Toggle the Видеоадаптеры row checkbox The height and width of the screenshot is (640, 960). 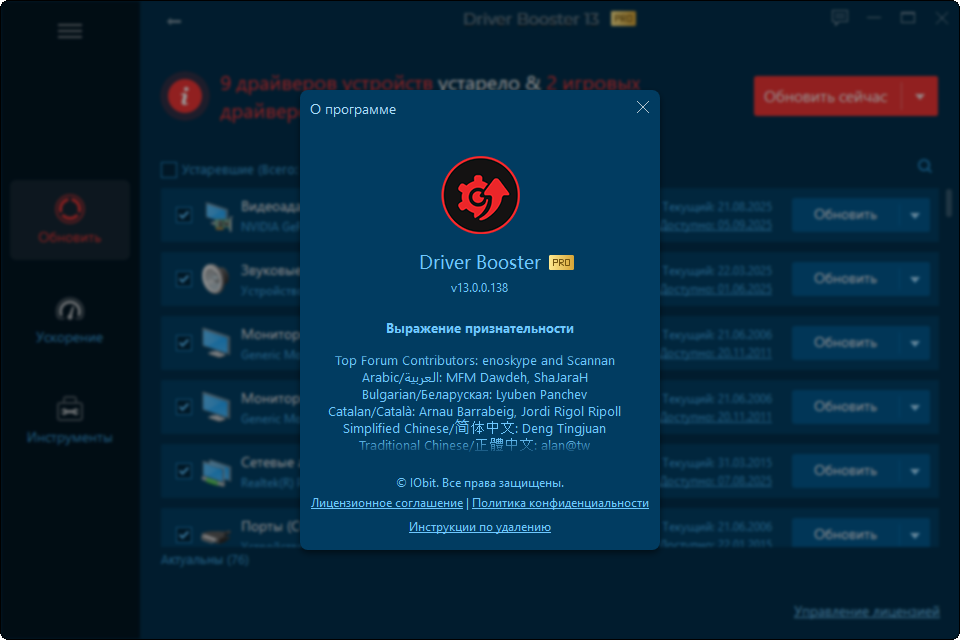click(x=183, y=215)
